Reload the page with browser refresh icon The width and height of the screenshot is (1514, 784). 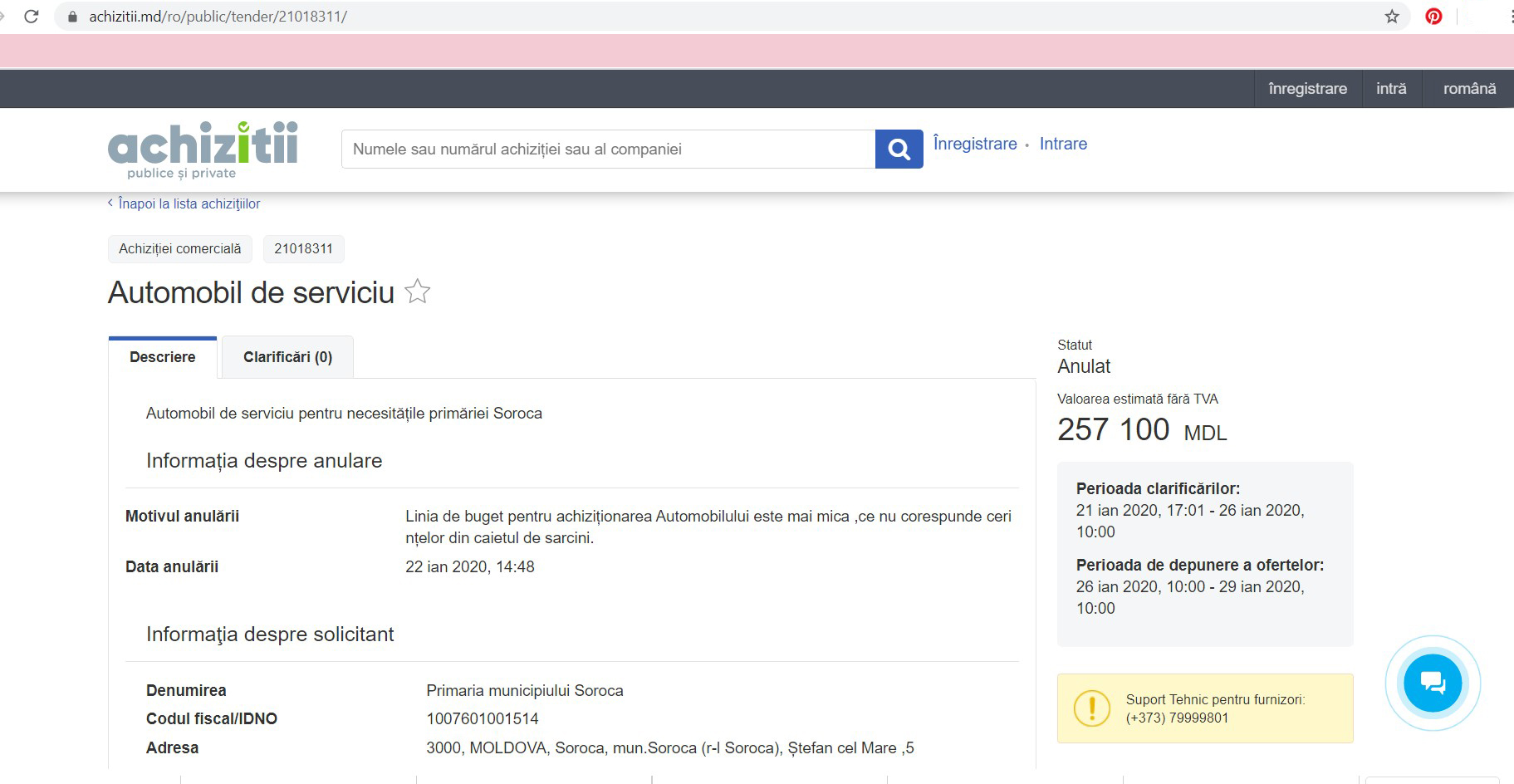[32, 16]
